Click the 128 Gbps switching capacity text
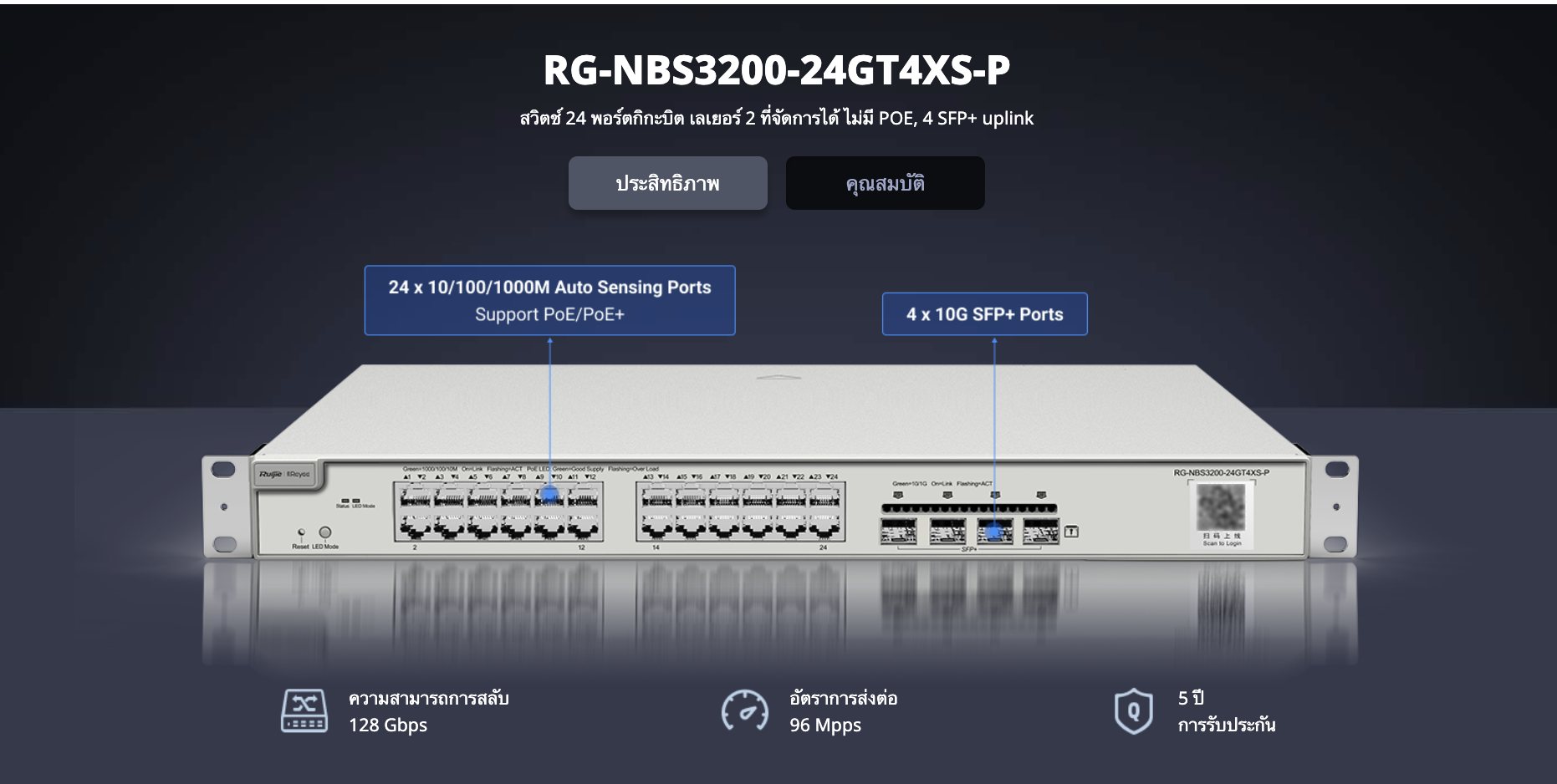Image resolution: width=1557 pixels, height=784 pixels. [388, 725]
